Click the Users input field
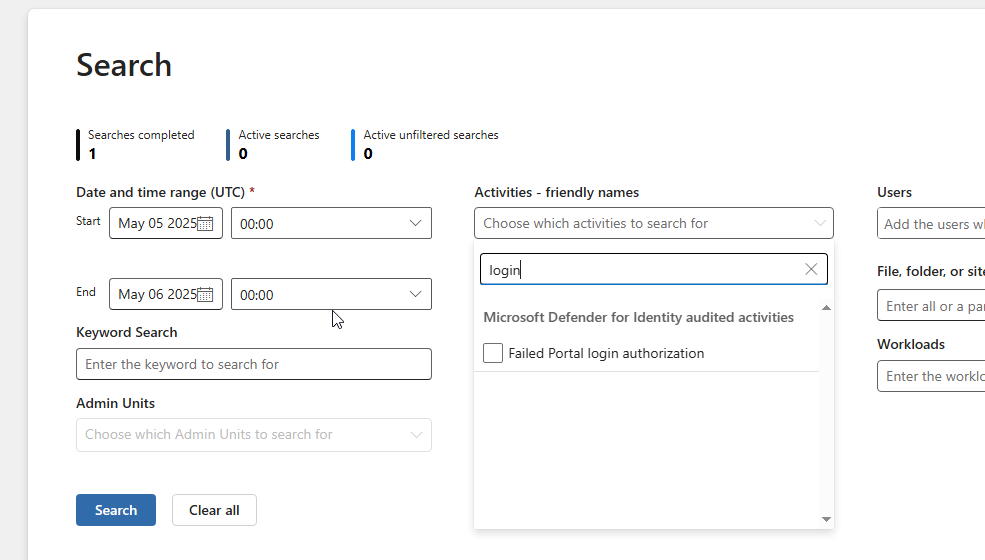The height and width of the screenshot is (560, 985). pyautogui.click(x=931, y=224)
